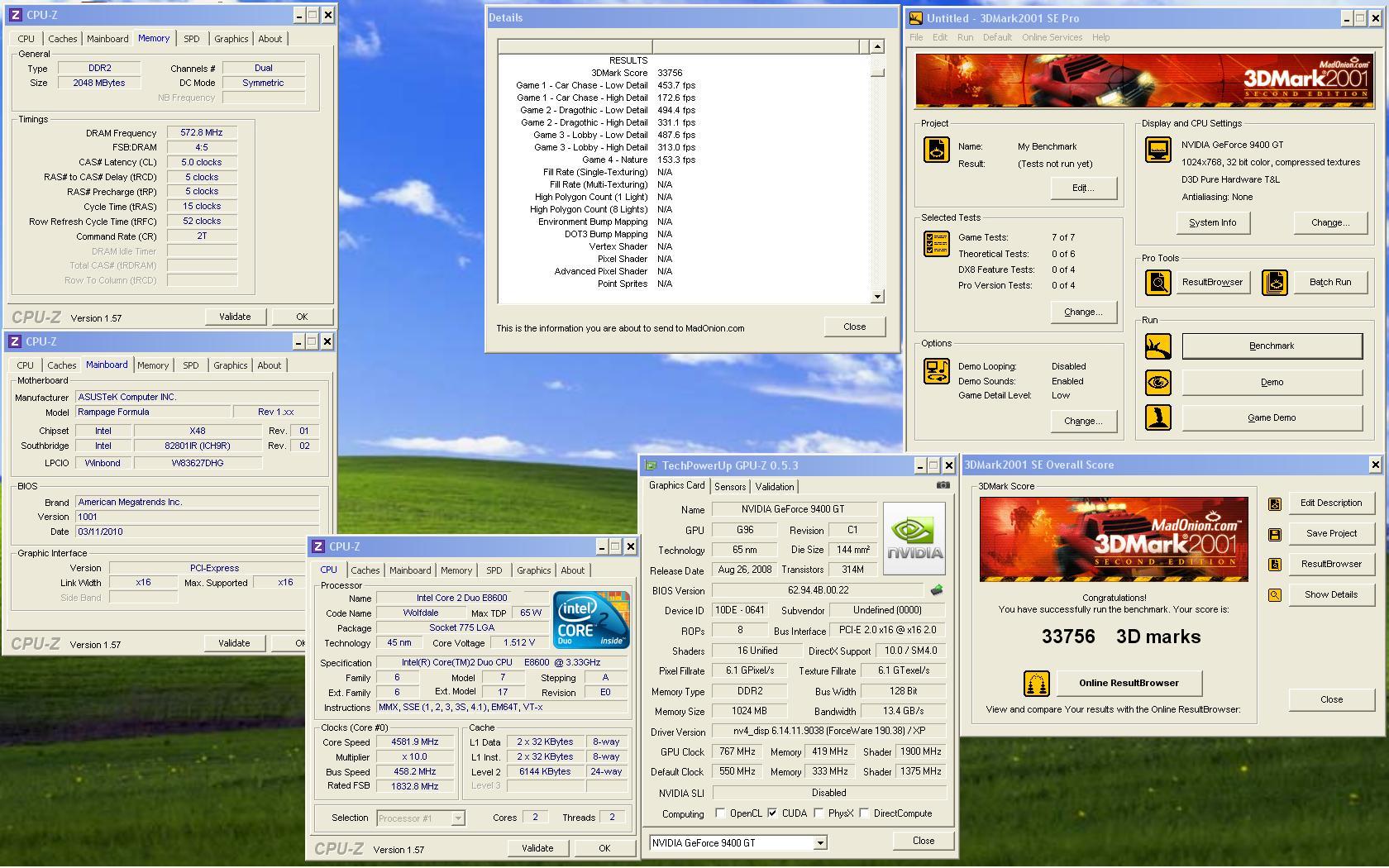The width and height of the screenshot is (1389, 868).
Task: Open the GeForce 9400 GT GPU dropdown
Action: [820, 843]
